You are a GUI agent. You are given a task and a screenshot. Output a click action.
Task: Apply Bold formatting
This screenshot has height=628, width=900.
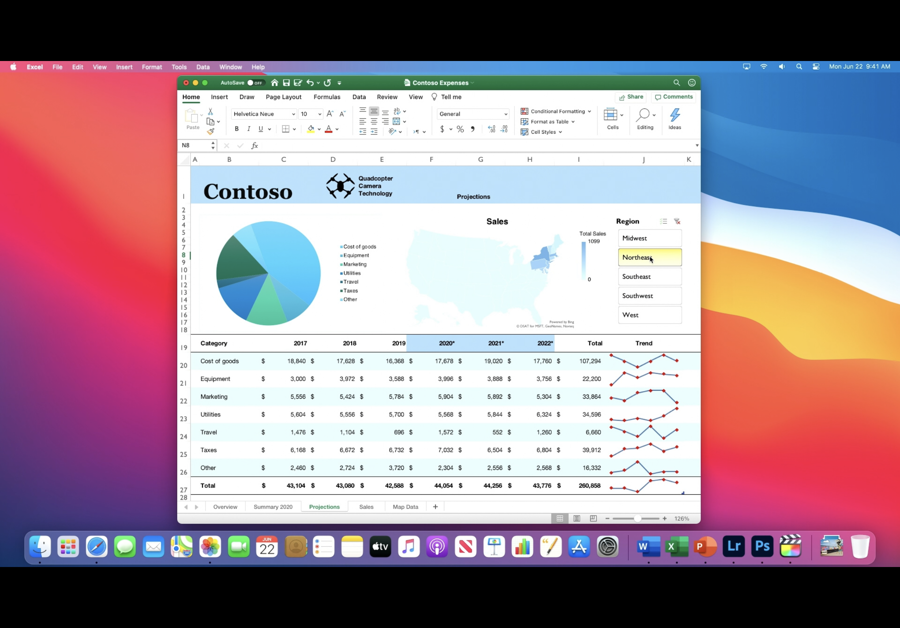(x=236, y=129)
